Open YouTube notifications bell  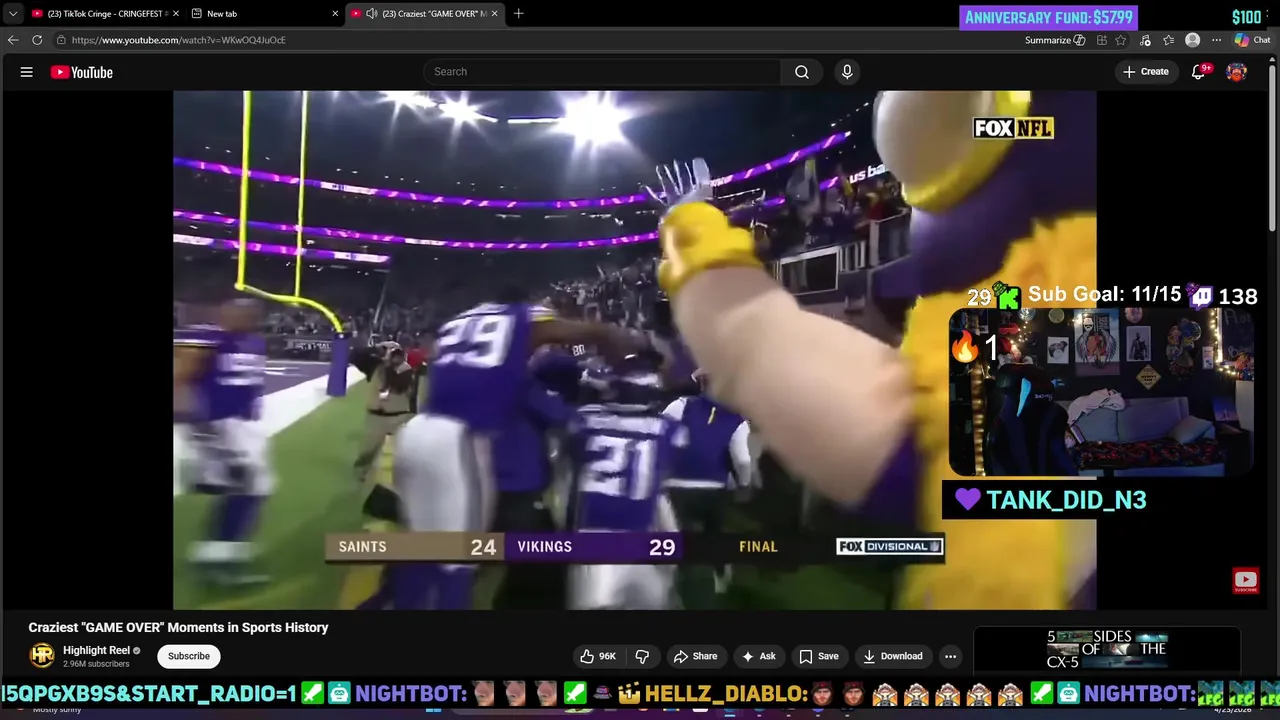pyautogui.click(x=1199, y=72)
